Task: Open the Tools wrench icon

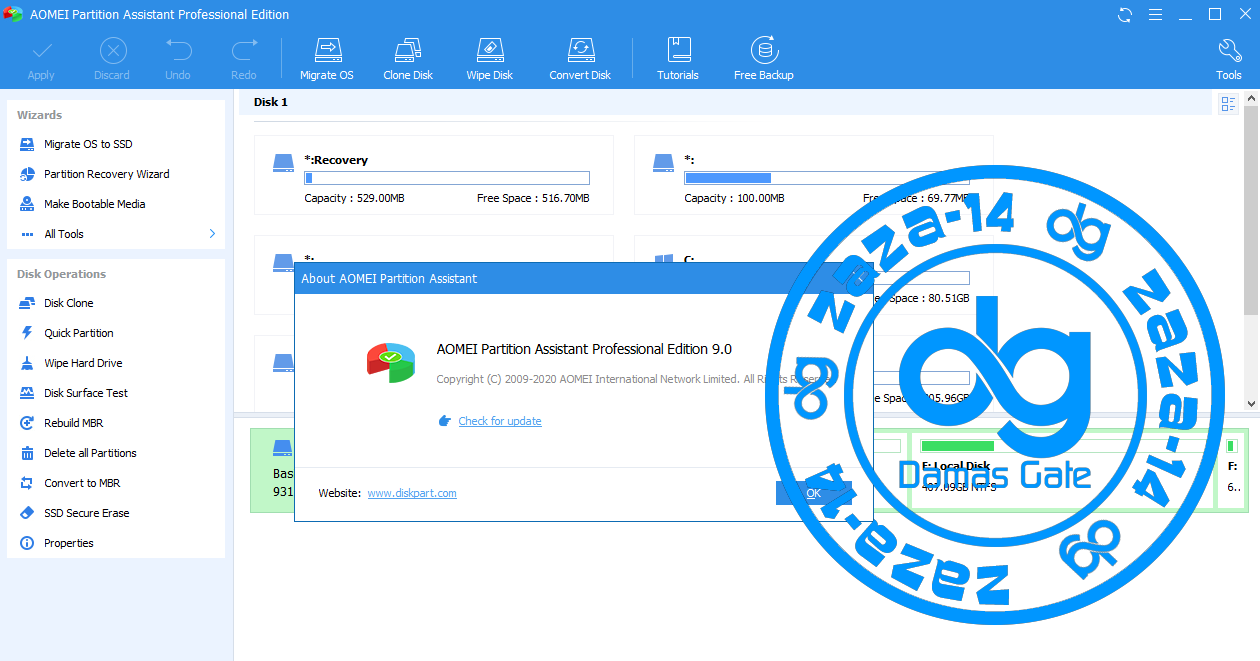Action: (x=1229, y=51)
